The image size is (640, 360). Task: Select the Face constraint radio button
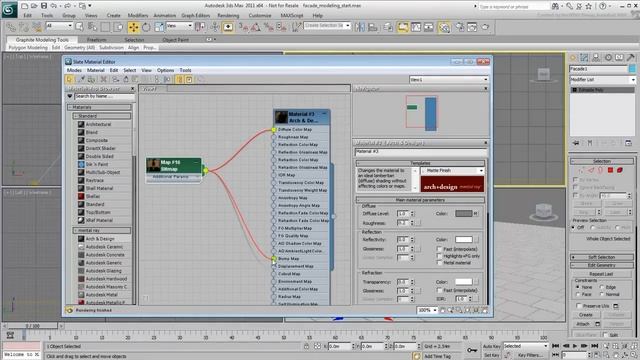click(578, 294)
